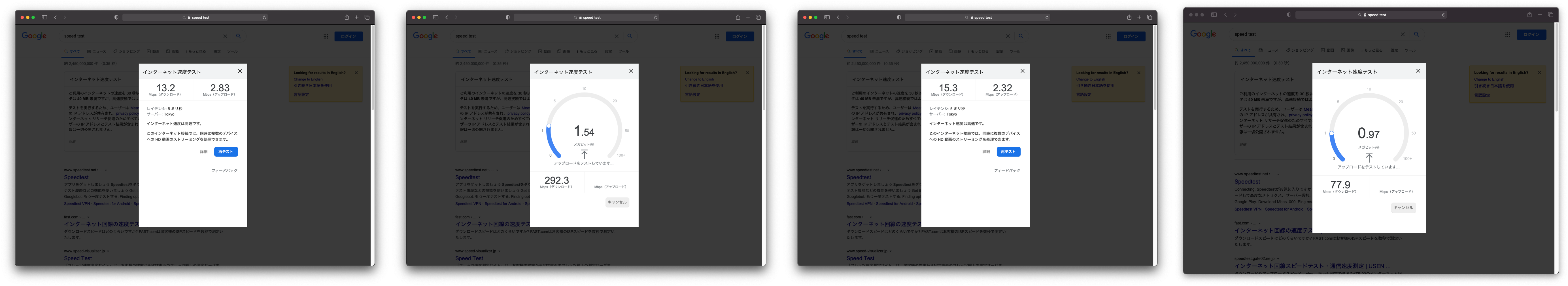Switch to ショッピング tab in the 0.97 upload window
This screenshot has width=1568, height=286.
click(1300, 50)
